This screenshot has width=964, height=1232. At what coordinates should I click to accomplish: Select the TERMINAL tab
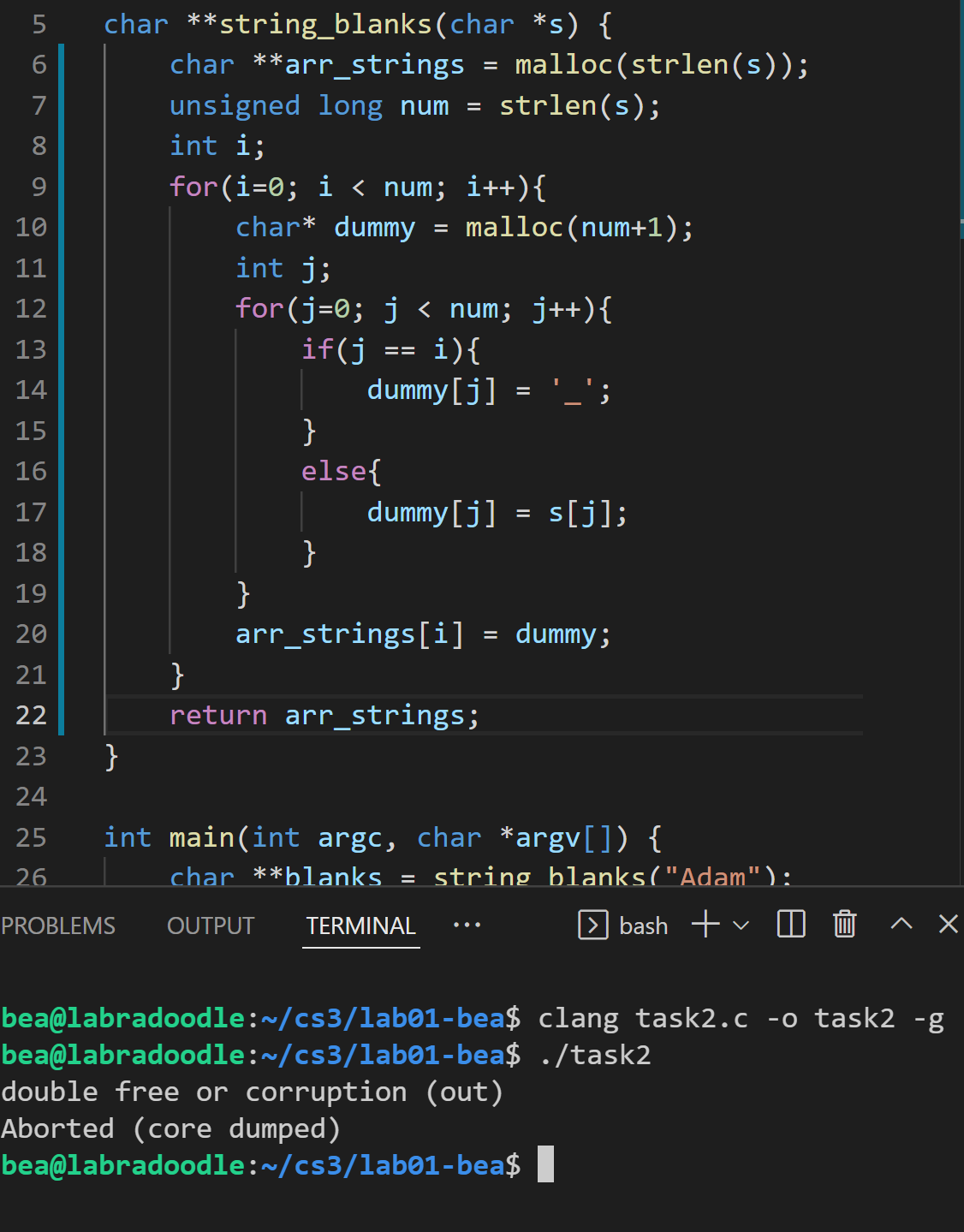(360, 925)
